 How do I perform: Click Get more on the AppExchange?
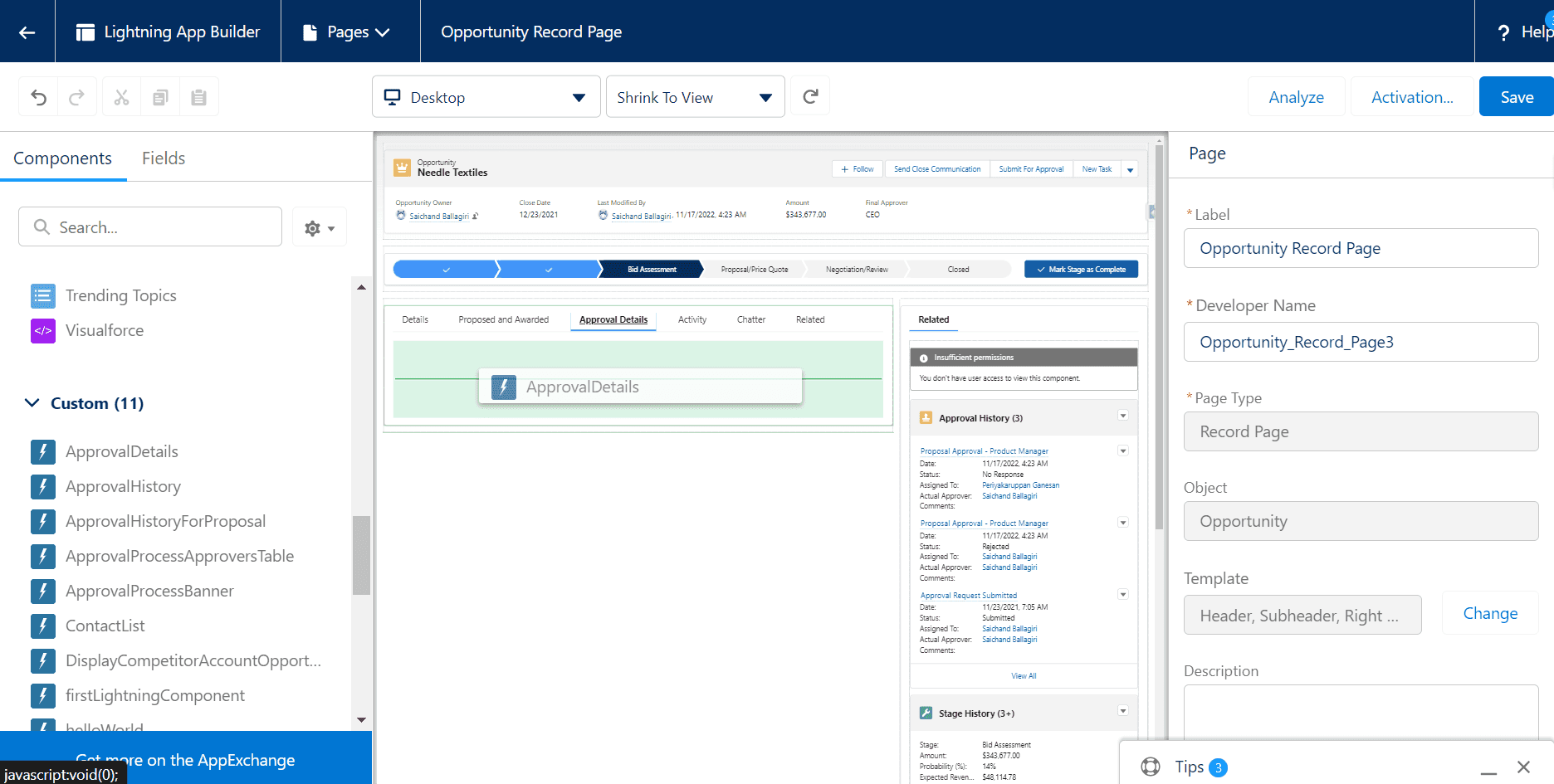185,759
